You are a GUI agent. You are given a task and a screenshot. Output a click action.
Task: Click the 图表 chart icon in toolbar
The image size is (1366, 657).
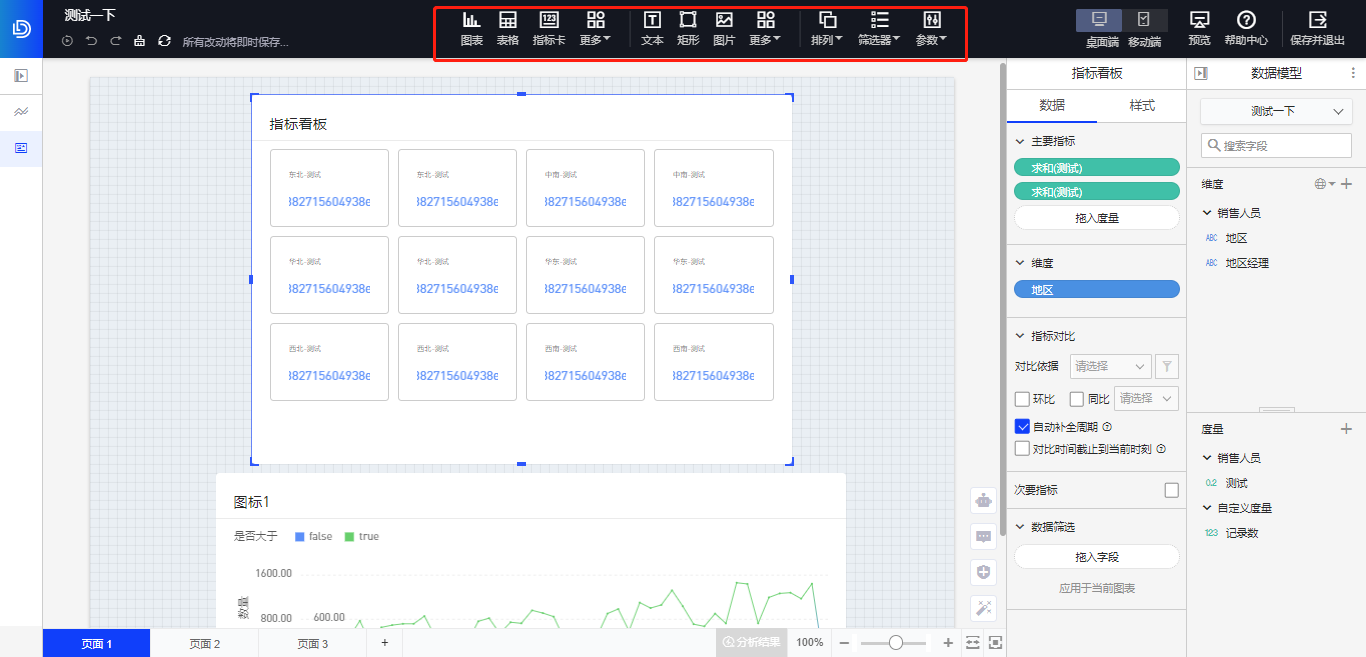(x=471, y=28)
